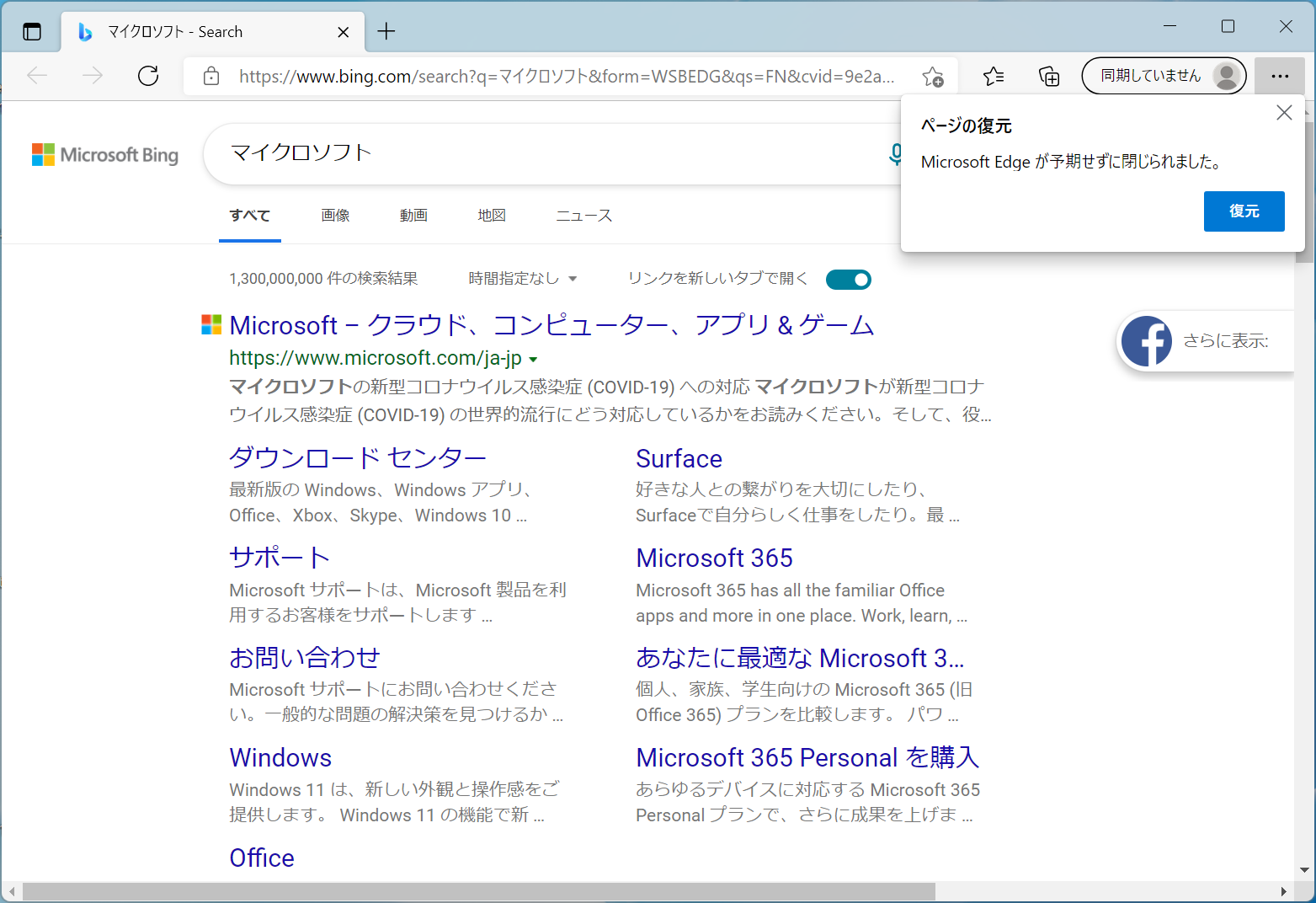Click the horizontal scrollbar left arrow
Viewport: 1316px width, 903px height.
point(11,891)
